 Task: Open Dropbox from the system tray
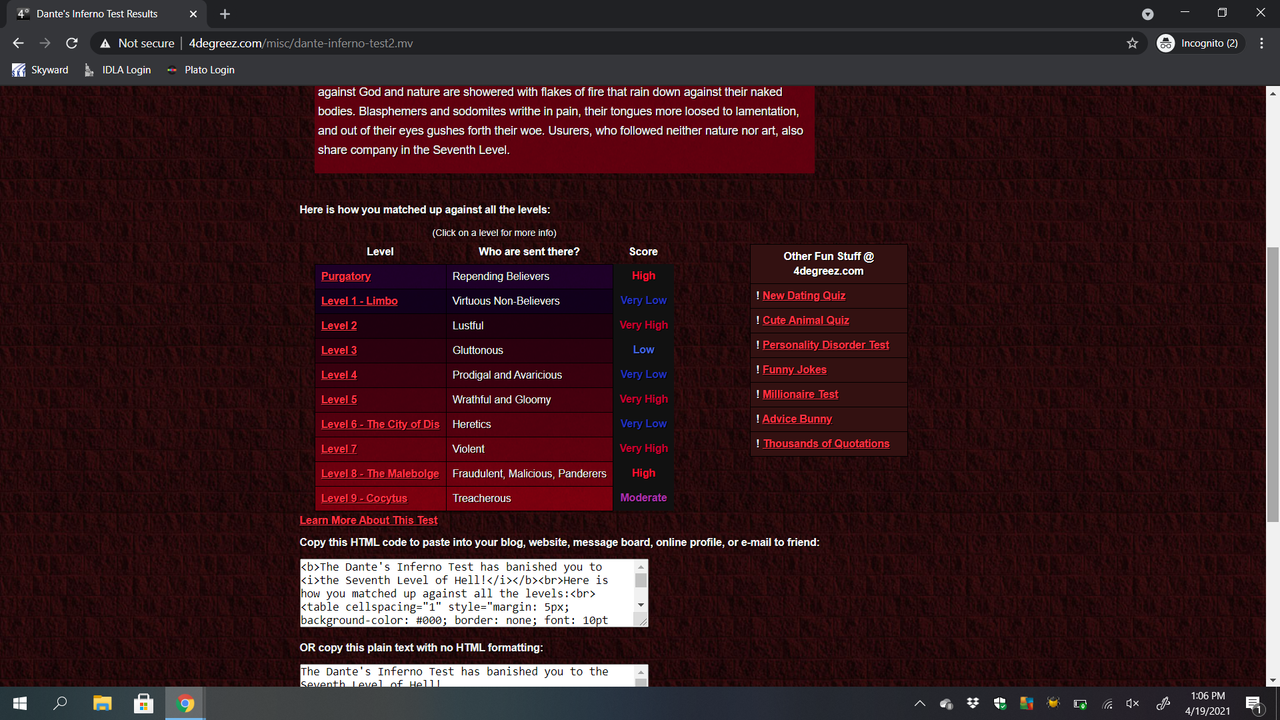tap(972, 703)
